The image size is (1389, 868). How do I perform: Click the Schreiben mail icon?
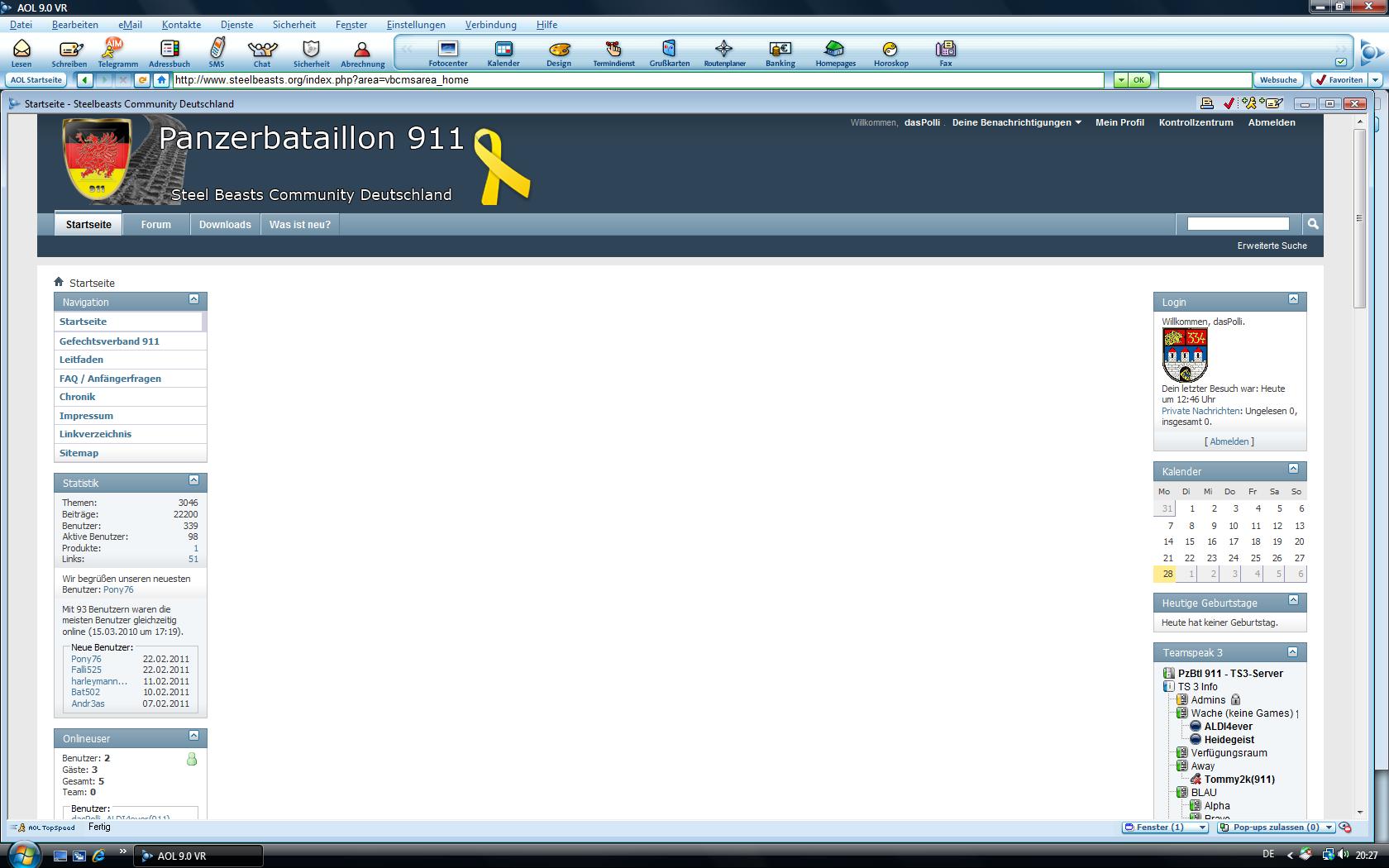pos(69,52)
